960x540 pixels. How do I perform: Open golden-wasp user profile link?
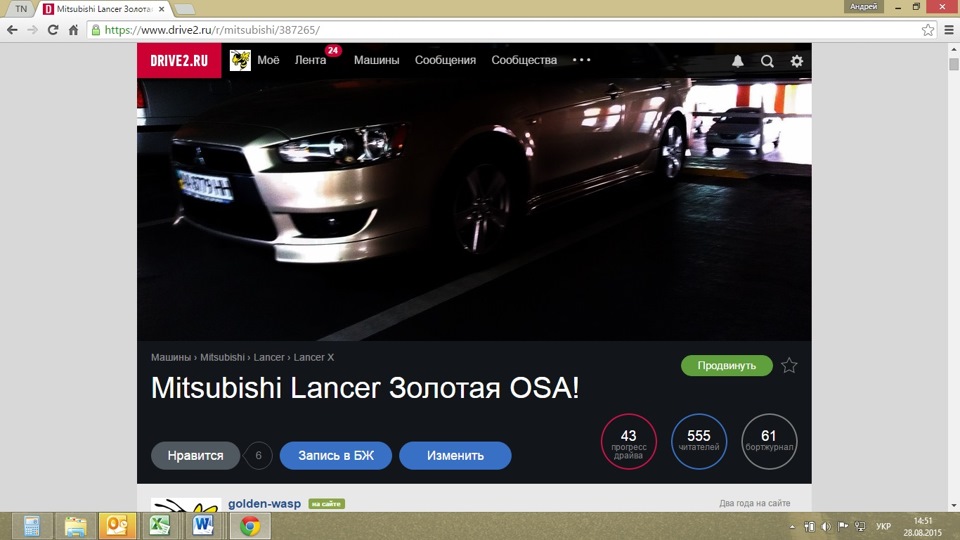(x=264, y=503)
